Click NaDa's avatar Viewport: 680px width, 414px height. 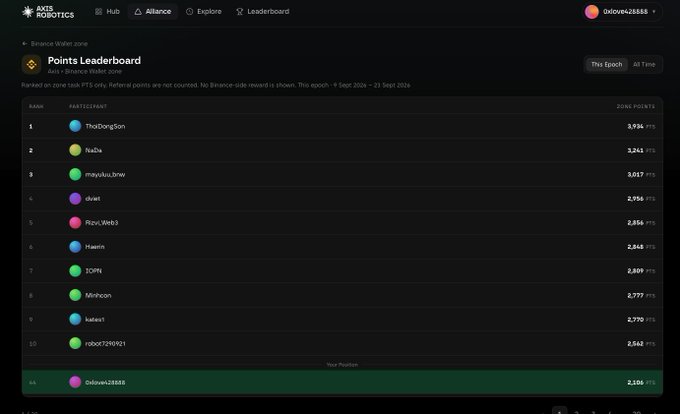coord(75,150)
